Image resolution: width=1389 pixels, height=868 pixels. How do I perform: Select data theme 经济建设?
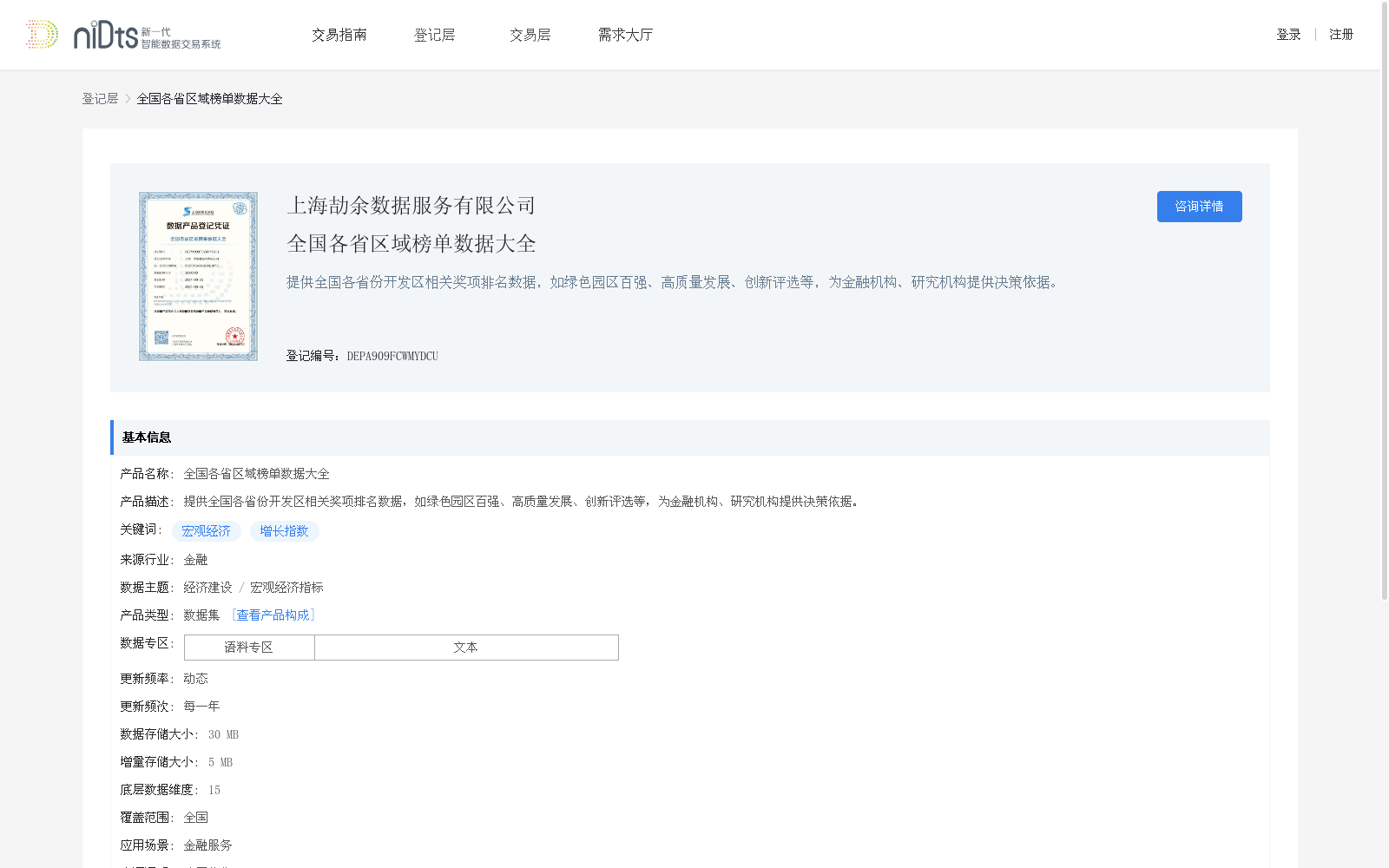207,588
